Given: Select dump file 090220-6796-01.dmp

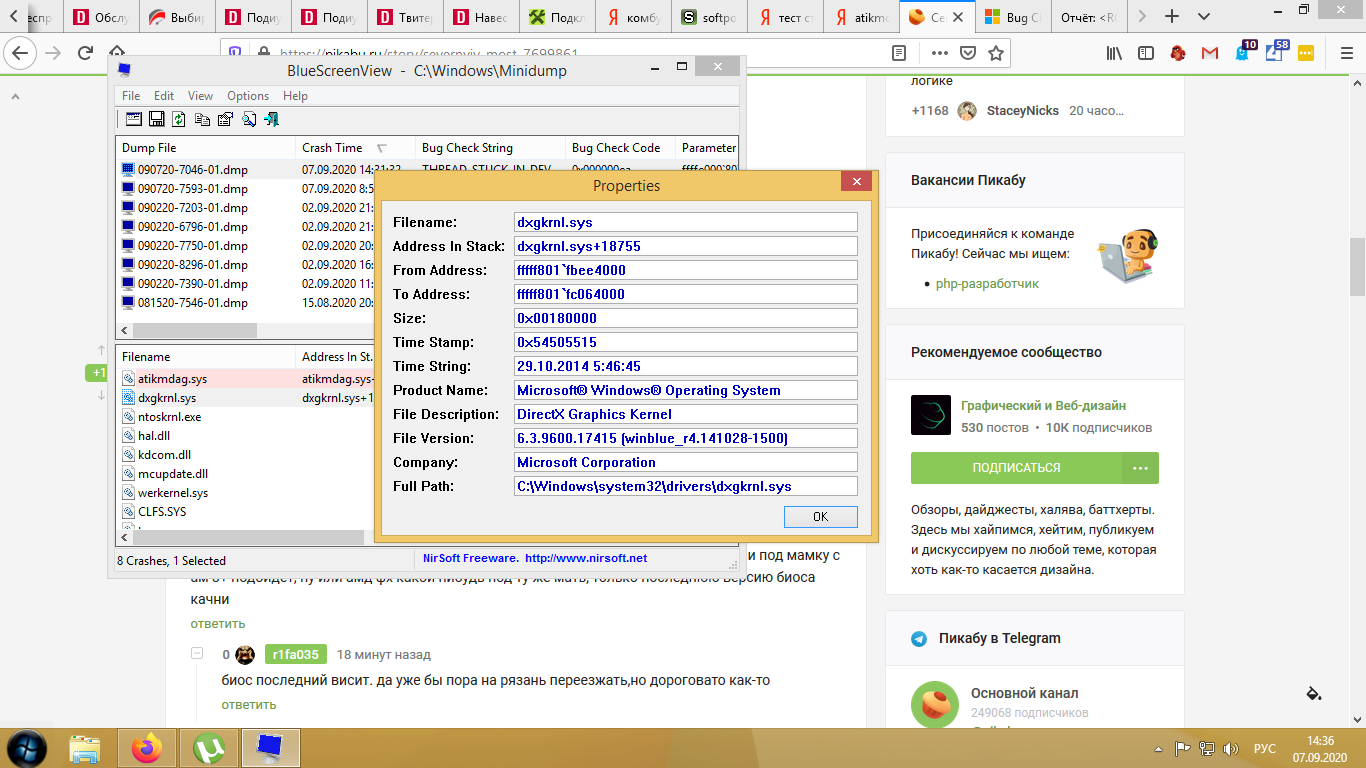Looking at the screenshot, I should click(193, 227).
